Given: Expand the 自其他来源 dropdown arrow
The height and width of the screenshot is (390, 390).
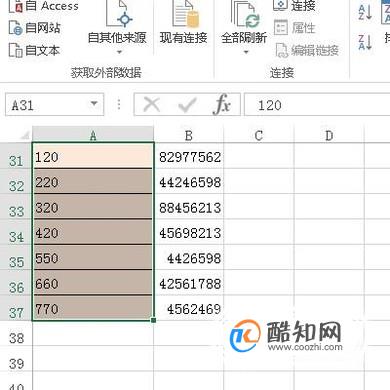Looking at the screenshot, I should pyautogui.click(x=119, y=52).
